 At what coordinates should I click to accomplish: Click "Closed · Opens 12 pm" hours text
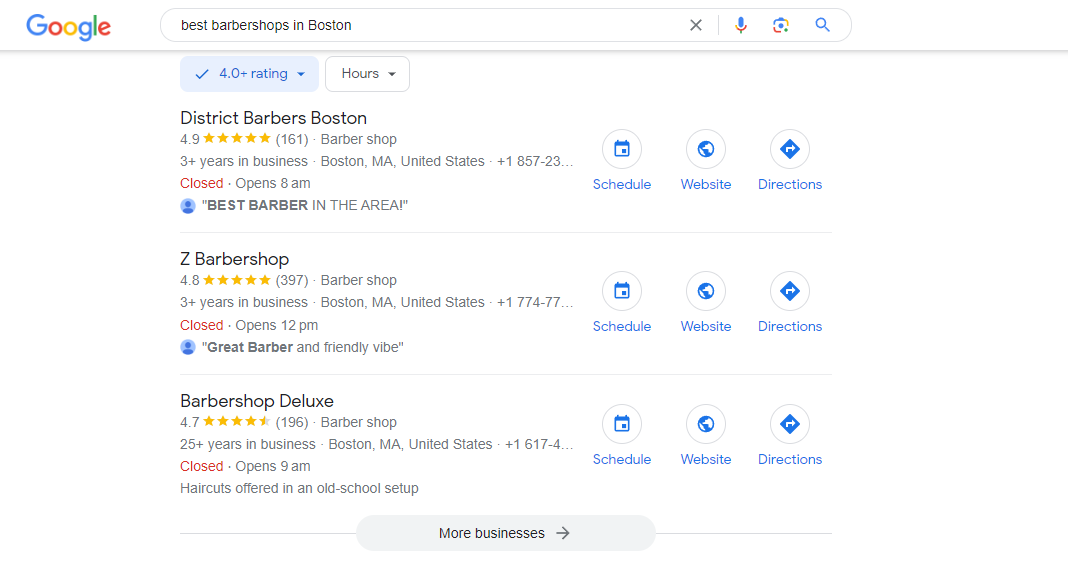point(249,325)
